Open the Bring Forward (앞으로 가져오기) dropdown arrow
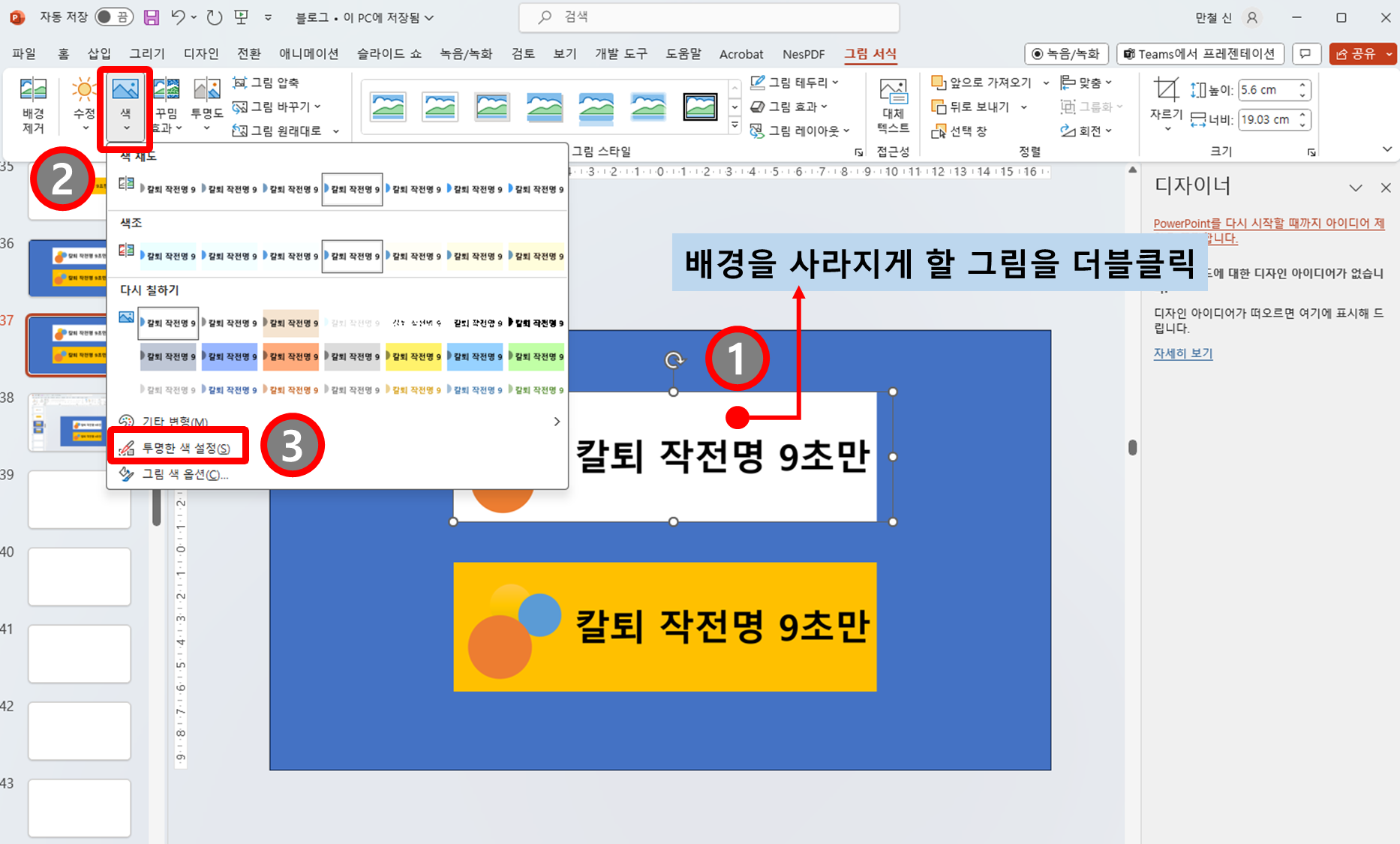Screen dimensions: 1400x844 (x=1046, y=83)
